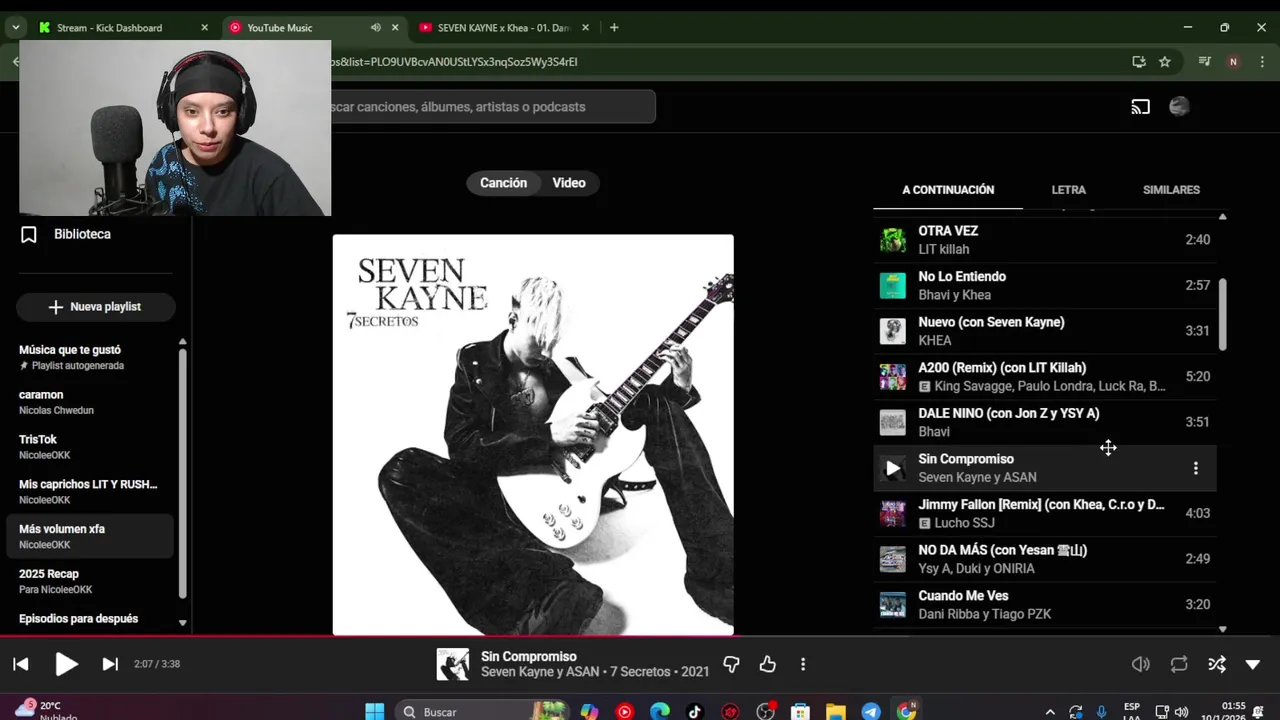Mute the YouTube Music browser tab
This screenshot has height=720, width=1280.
pos(375,28)
